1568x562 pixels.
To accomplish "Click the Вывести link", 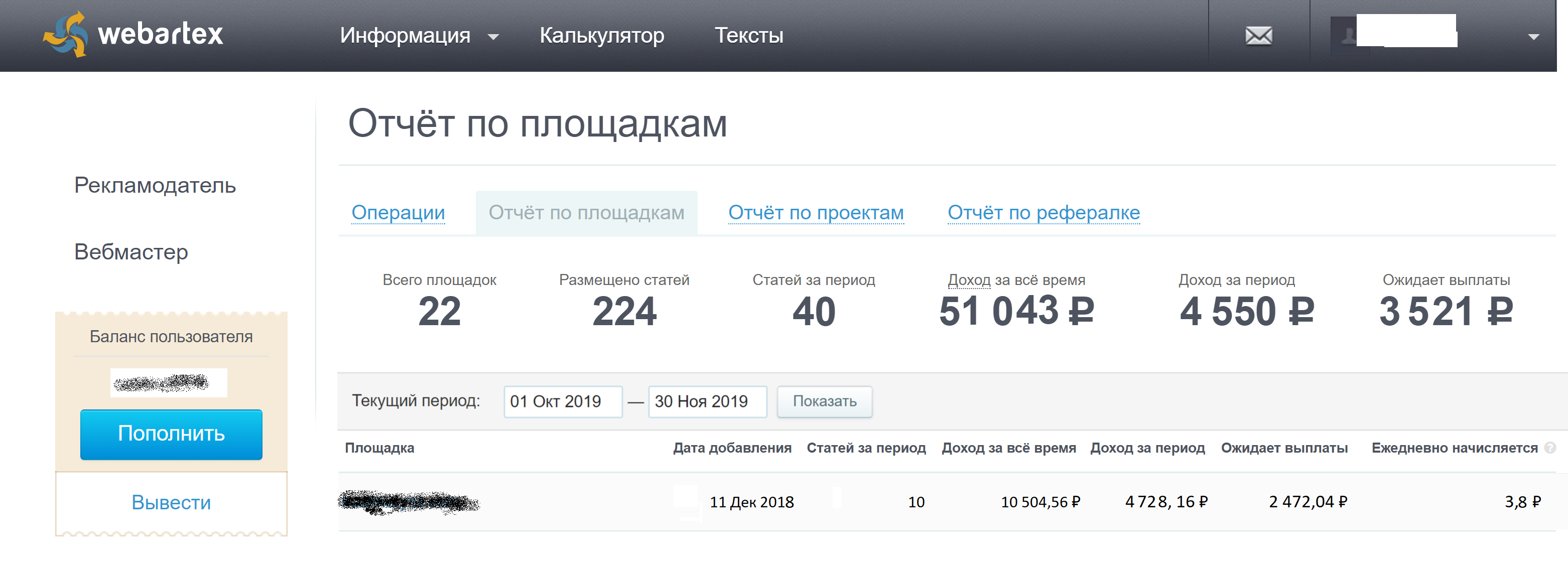I will pyautogui.click(x=171, y=502).
